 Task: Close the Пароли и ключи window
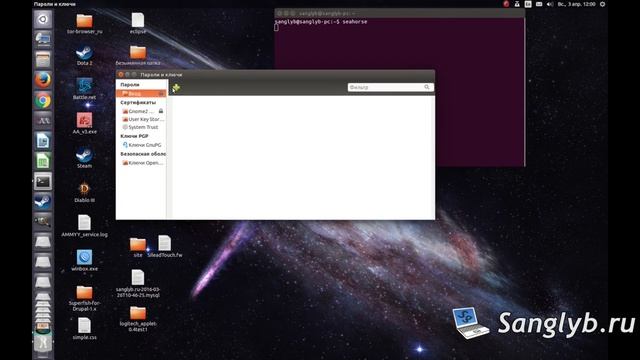pyautogui.click(x=120, y=75)
